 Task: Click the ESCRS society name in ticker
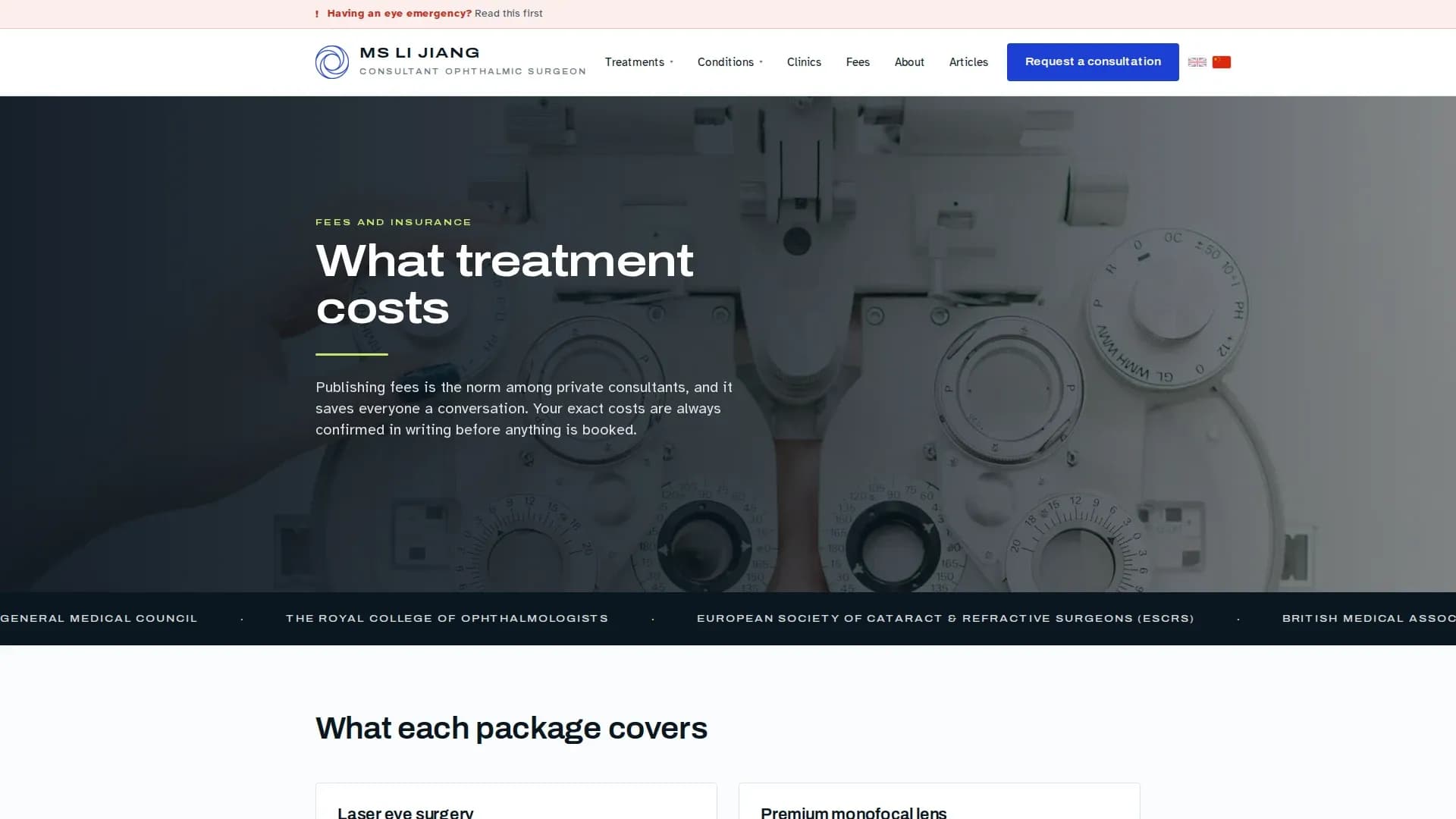[946, 619]
